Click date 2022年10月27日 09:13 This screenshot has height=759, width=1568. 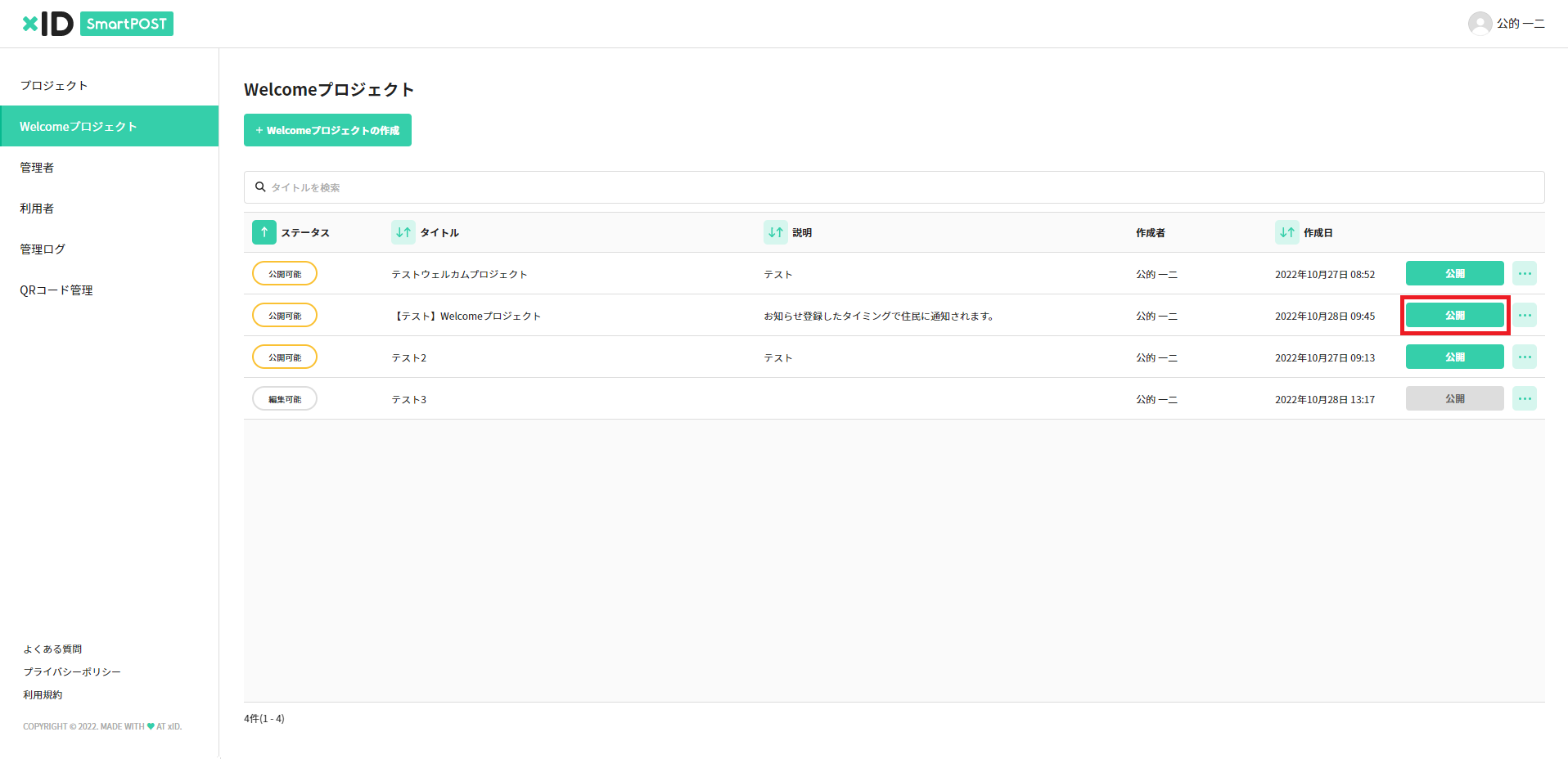click(1325, 358)
